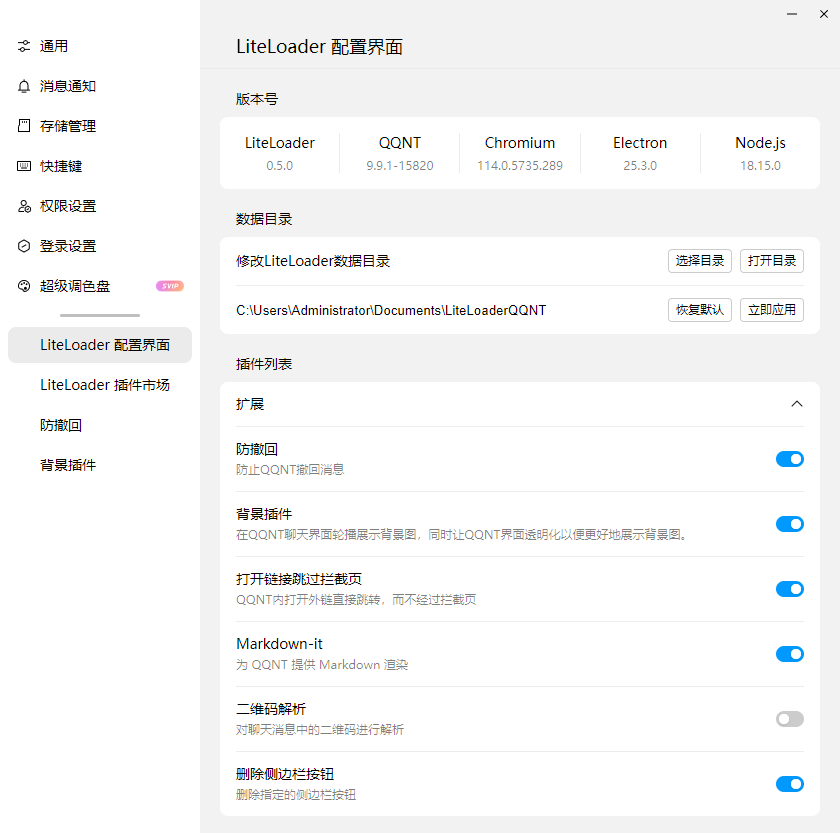
Task: Click the SVIP badge next to 超级调色盘
Action: click(170, 286)
